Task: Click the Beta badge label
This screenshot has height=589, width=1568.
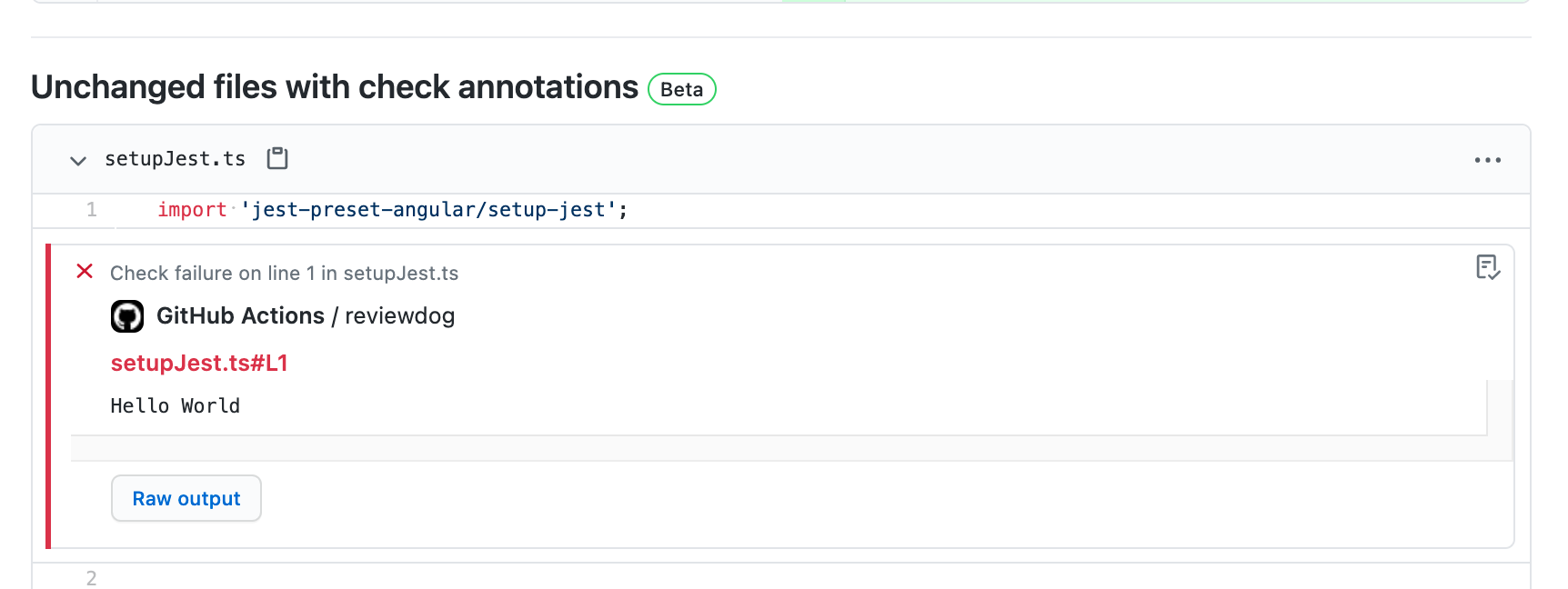Action: (680, 88)
